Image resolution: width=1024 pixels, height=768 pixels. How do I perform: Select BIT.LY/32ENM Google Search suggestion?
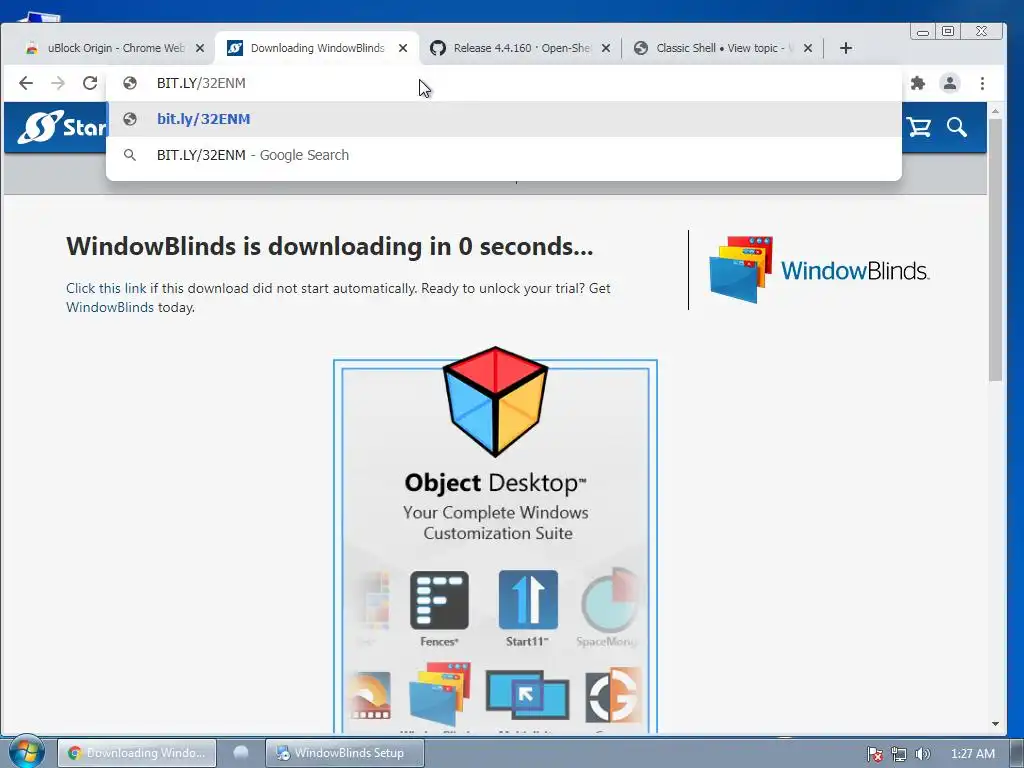(504, 155)
